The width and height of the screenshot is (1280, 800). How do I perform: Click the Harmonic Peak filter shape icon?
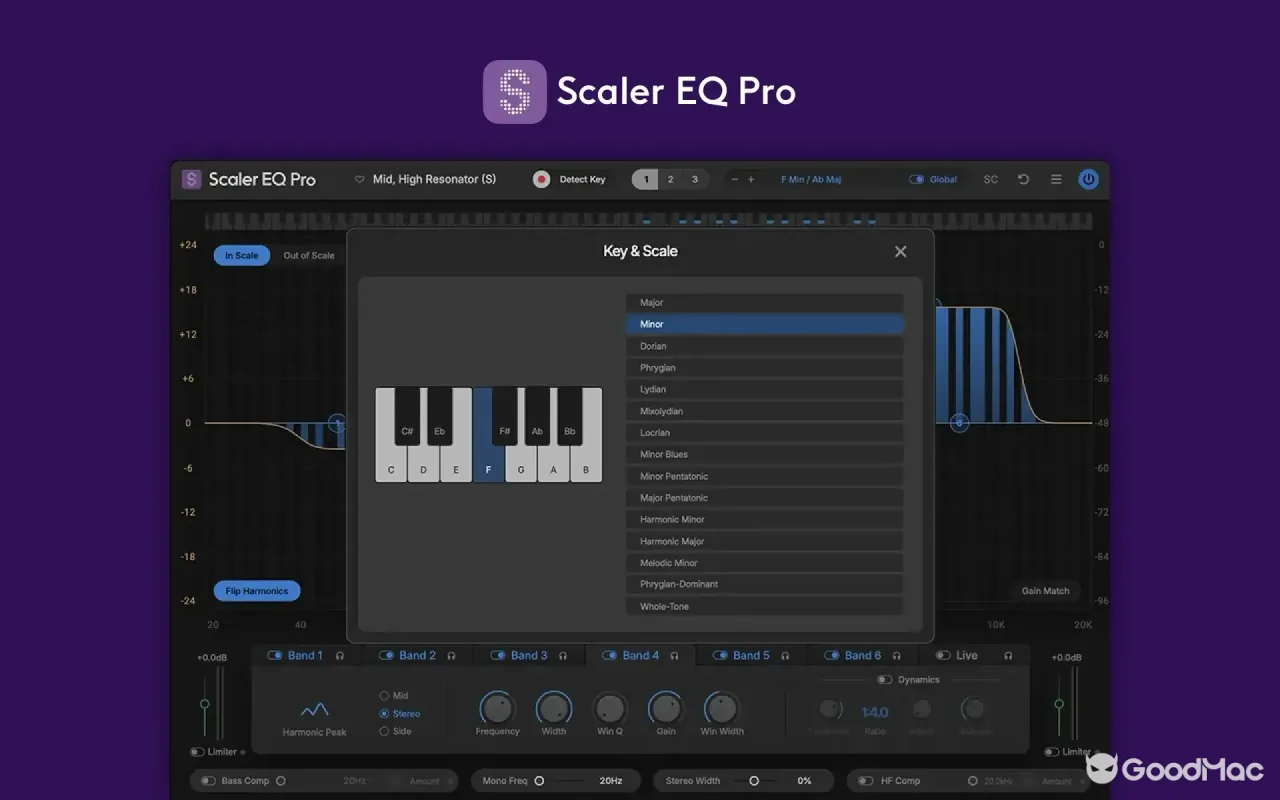pyautogui.click(x=314, y=710)
